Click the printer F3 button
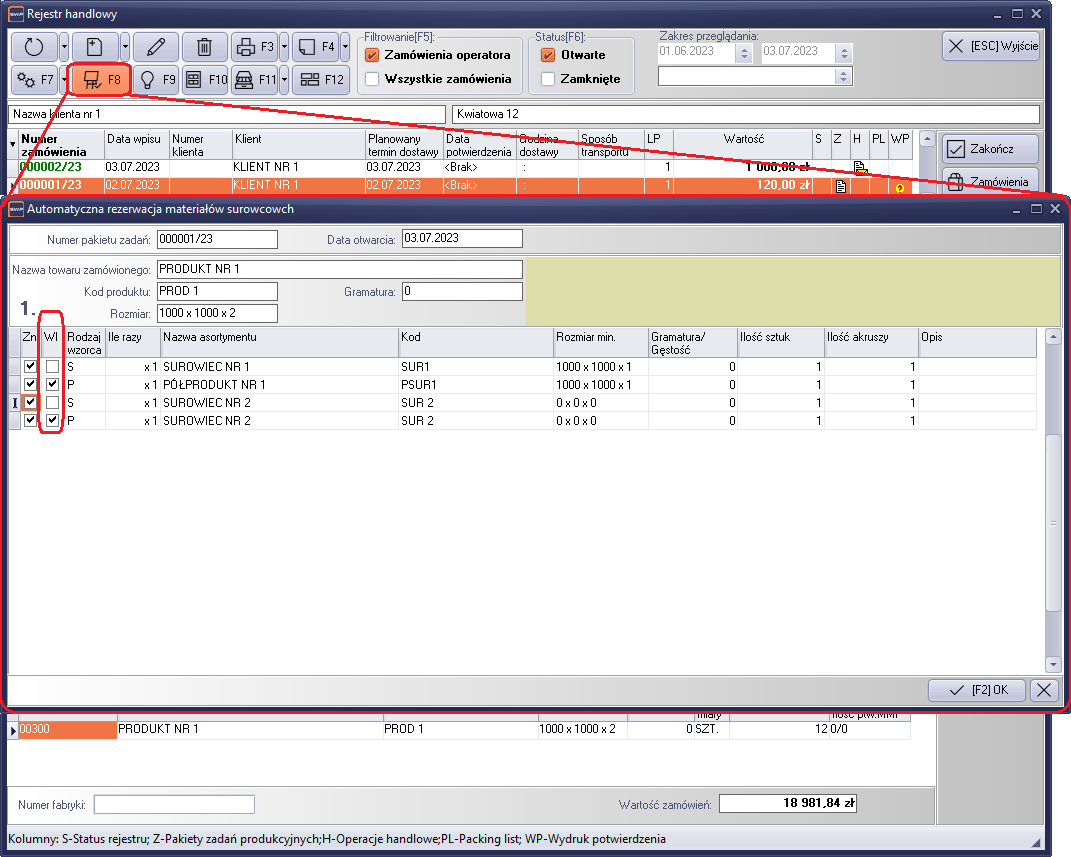Image resolution: width=1071 pixels, height=857 pixels. click(254, 46)
